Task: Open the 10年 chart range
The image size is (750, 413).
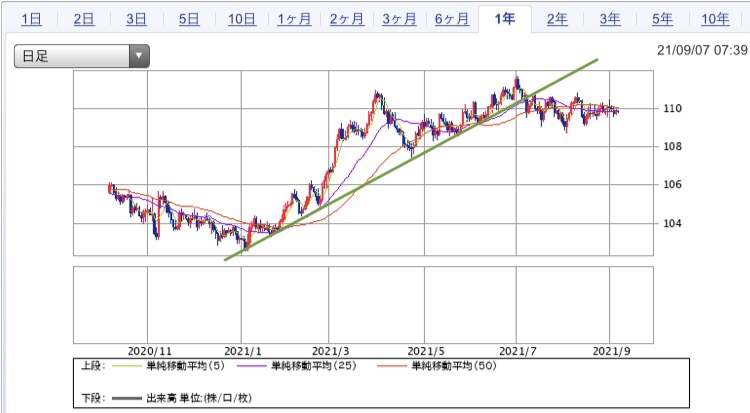Action: [715, 19]
